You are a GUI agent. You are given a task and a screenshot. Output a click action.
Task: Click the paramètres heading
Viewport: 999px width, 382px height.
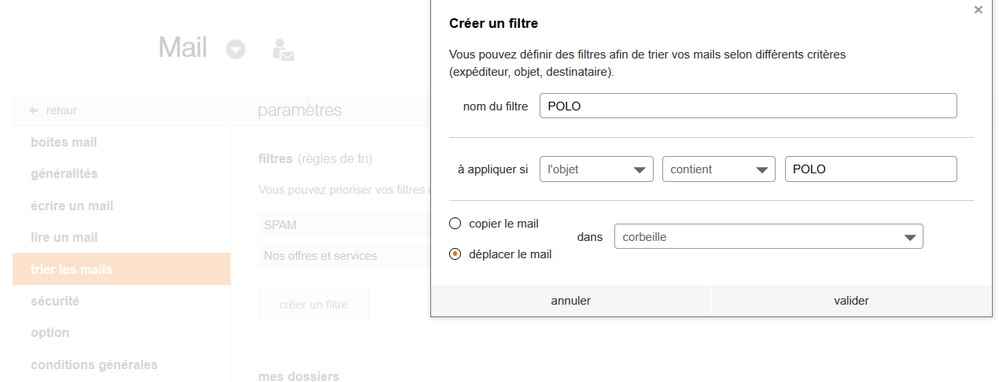[299, 110]
